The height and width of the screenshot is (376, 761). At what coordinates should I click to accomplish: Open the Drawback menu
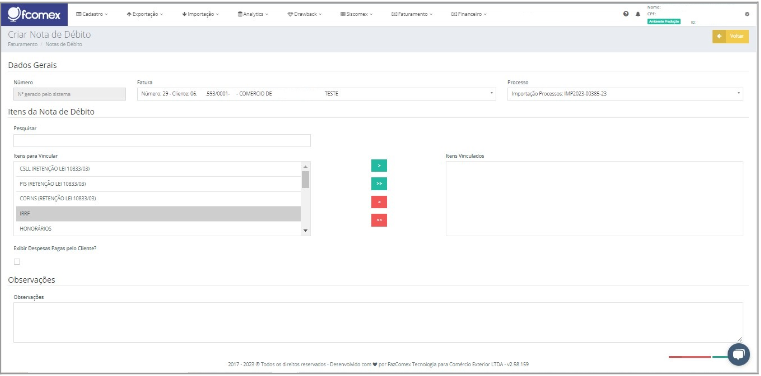click(304, 15)
